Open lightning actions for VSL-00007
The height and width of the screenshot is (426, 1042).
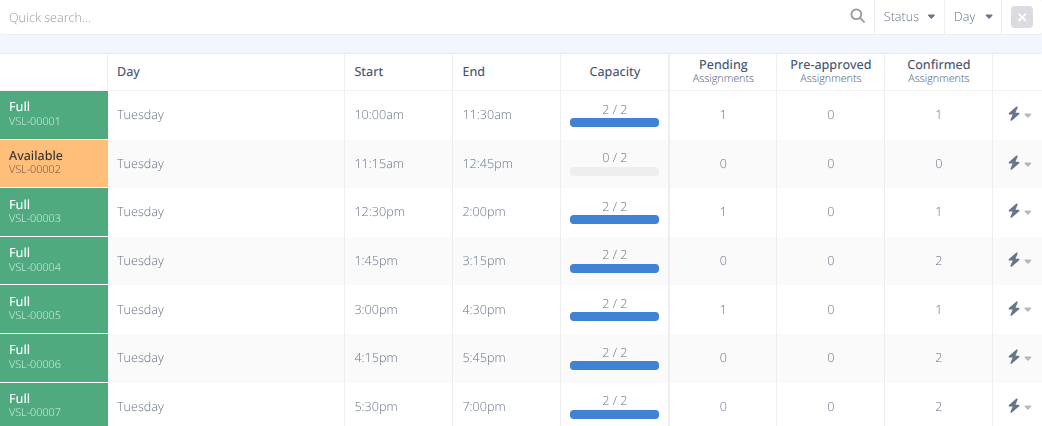[x=1019, y=406]
